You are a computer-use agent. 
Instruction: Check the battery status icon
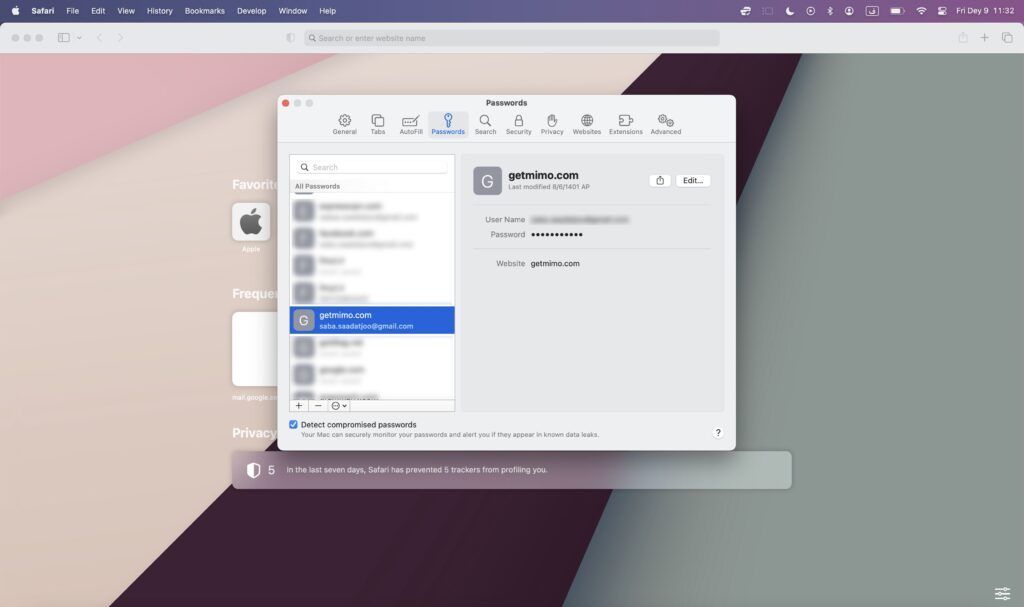click(897, 10)
